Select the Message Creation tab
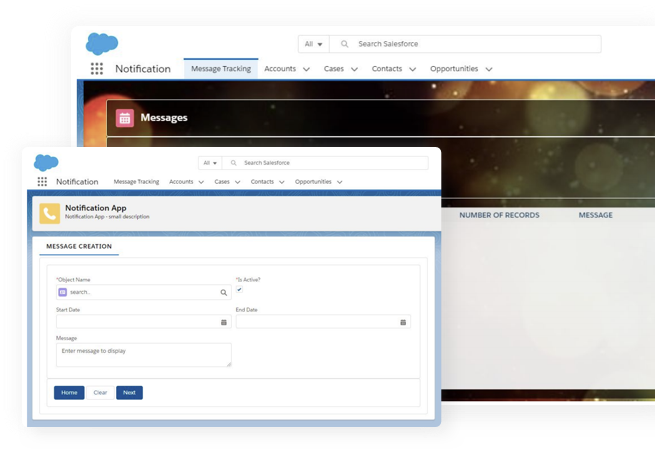The image size is (655, 449). click(x=79, y=246)
